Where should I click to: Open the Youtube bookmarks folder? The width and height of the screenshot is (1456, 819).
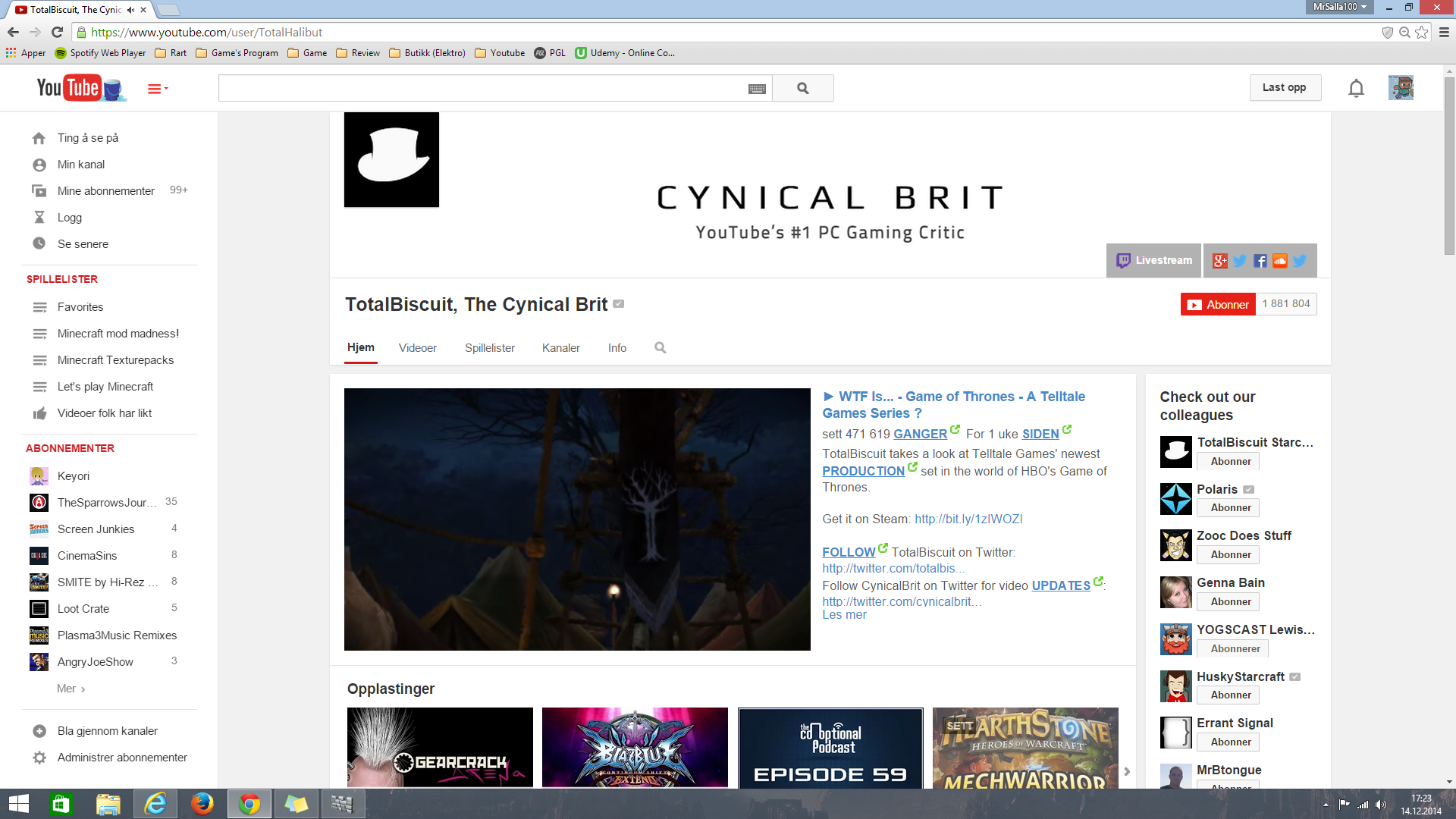[500, 53]
